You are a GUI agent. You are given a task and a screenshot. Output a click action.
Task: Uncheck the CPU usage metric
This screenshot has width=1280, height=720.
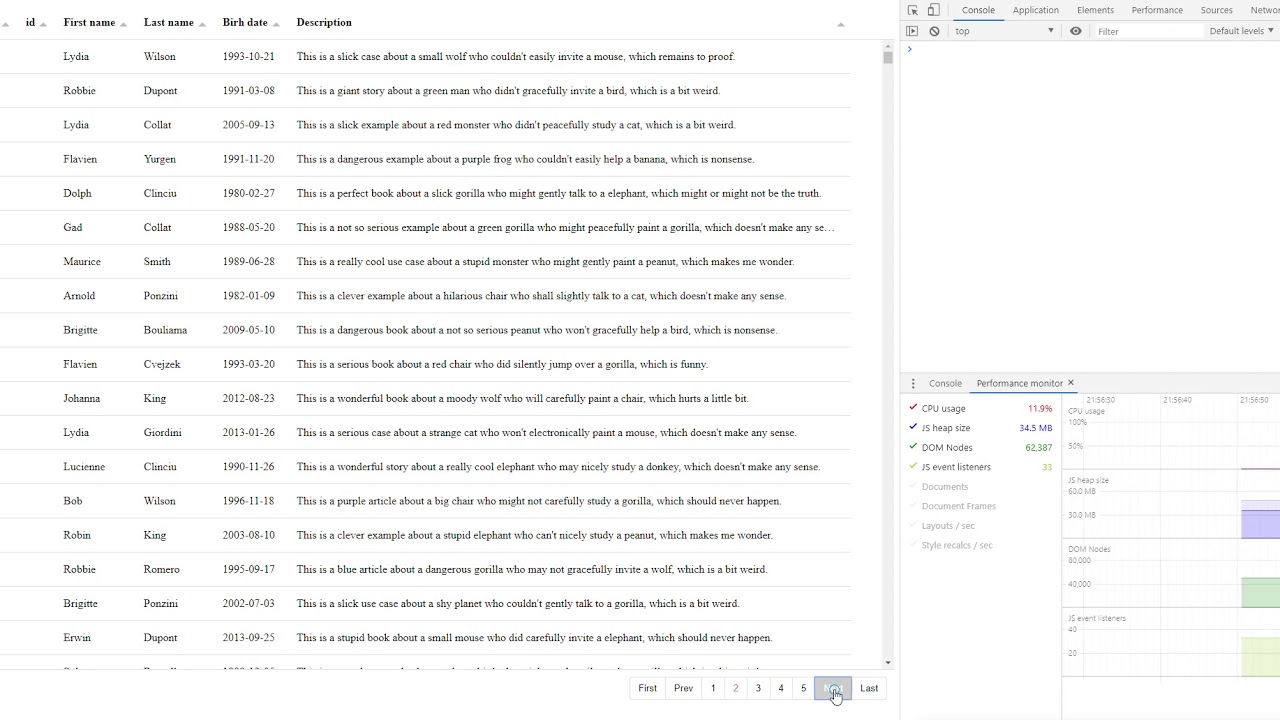913,408
